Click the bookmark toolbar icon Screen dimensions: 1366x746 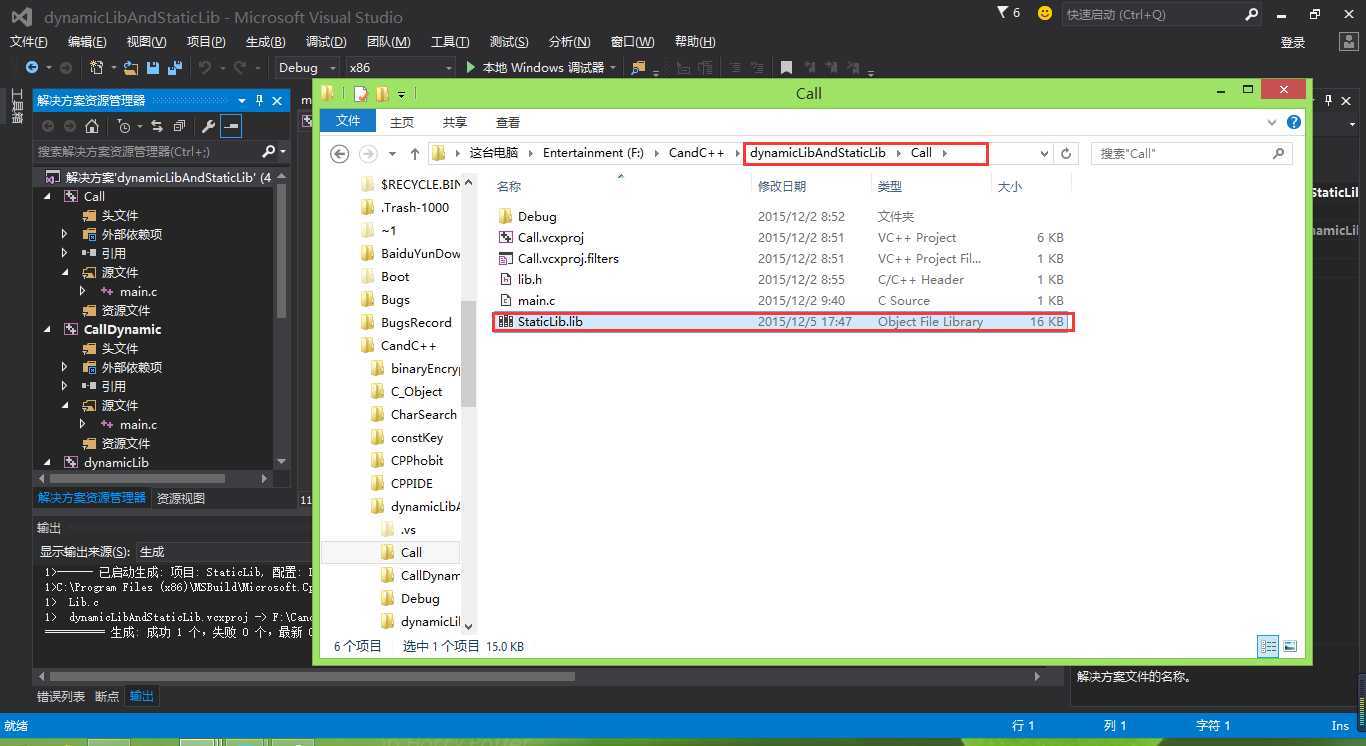786,67
